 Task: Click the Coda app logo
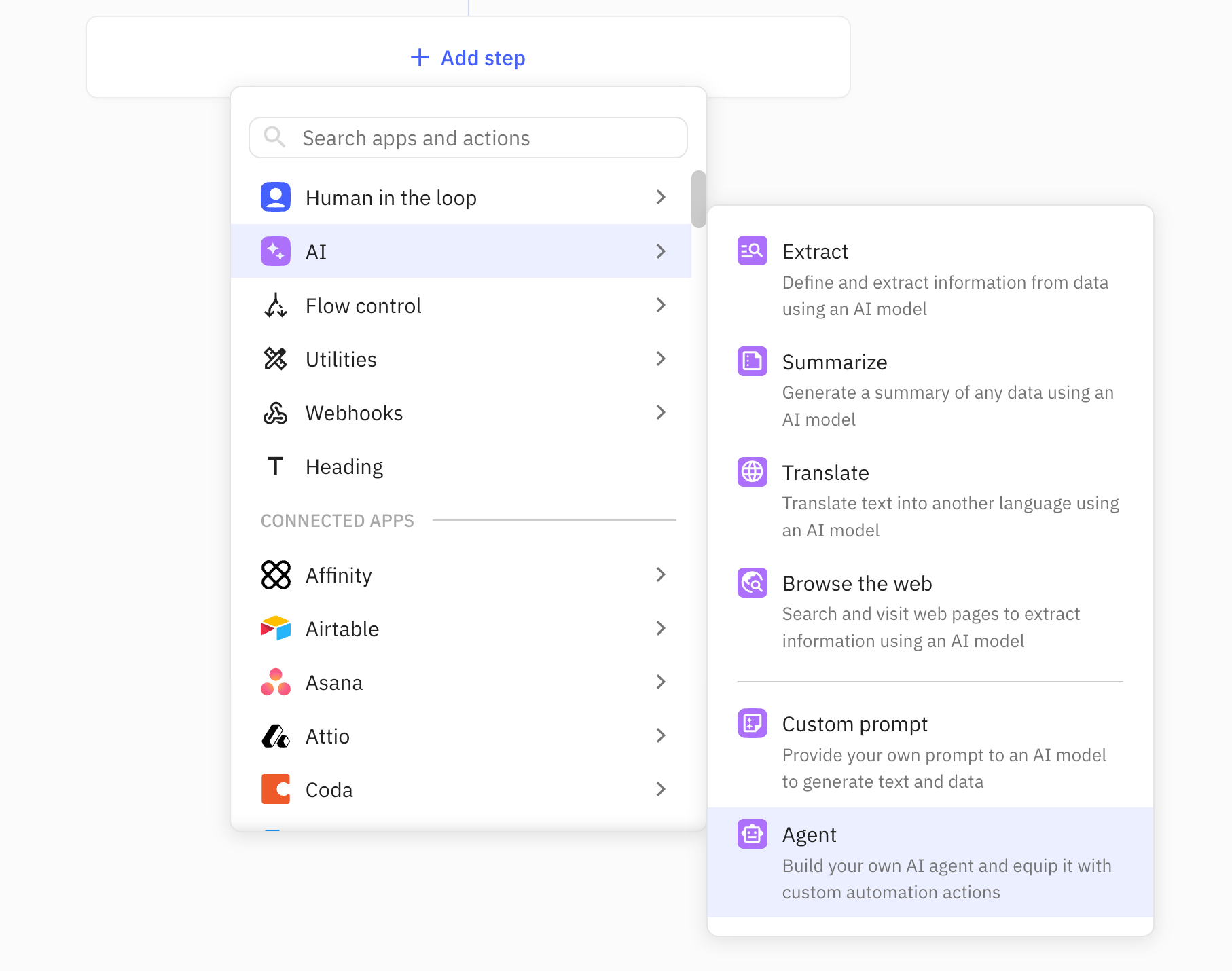276,789
